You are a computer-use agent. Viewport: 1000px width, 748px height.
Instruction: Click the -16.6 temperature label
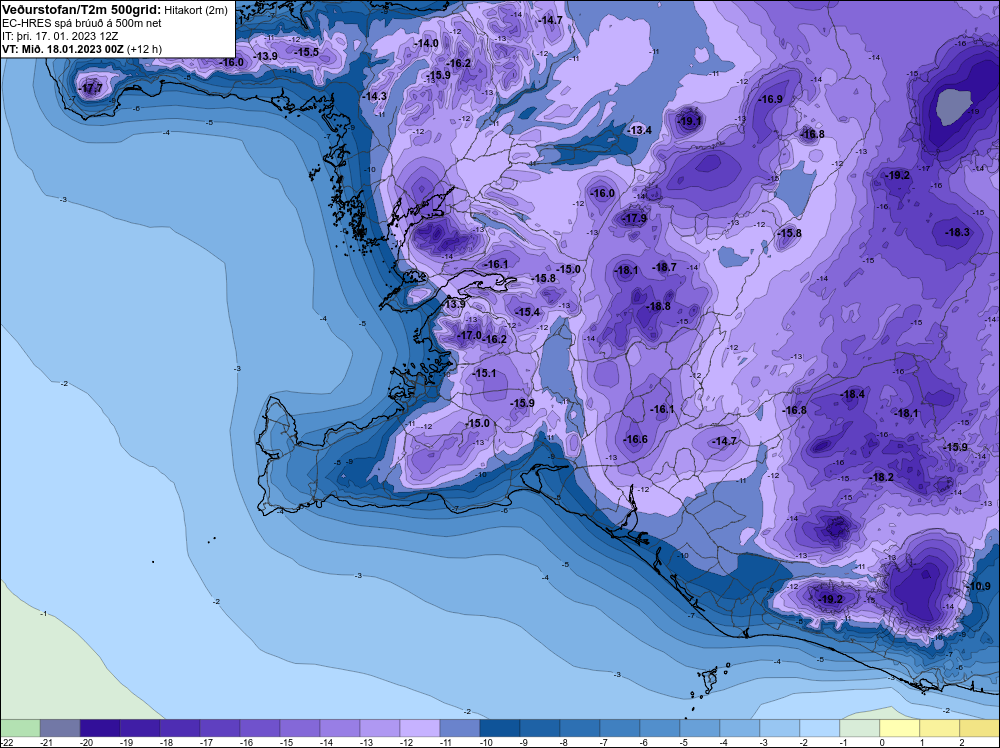pos(635,439)
